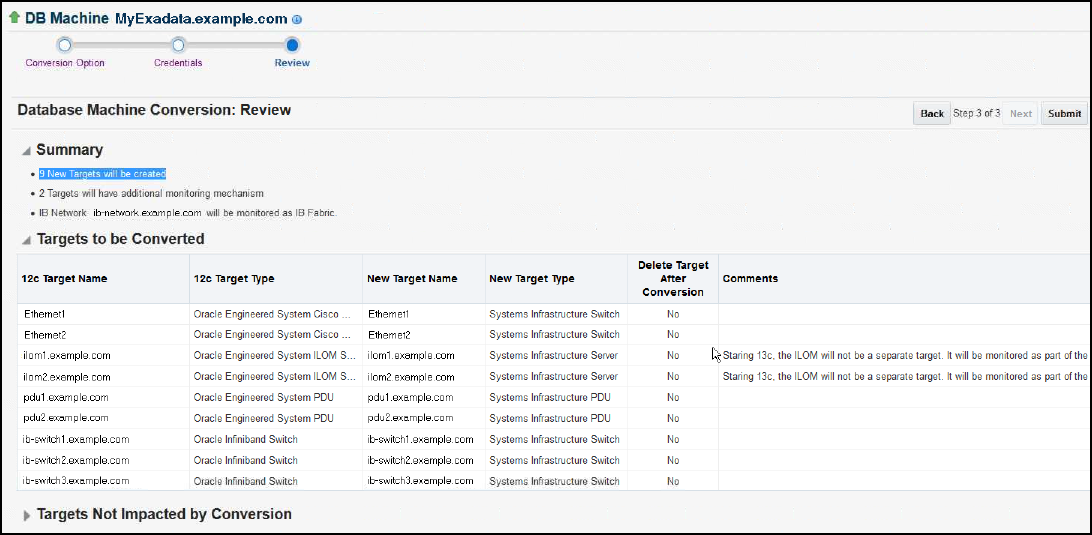Select the Conversion Option train step circle
This screenshot has width=1092, height=535.
[65, 45]
